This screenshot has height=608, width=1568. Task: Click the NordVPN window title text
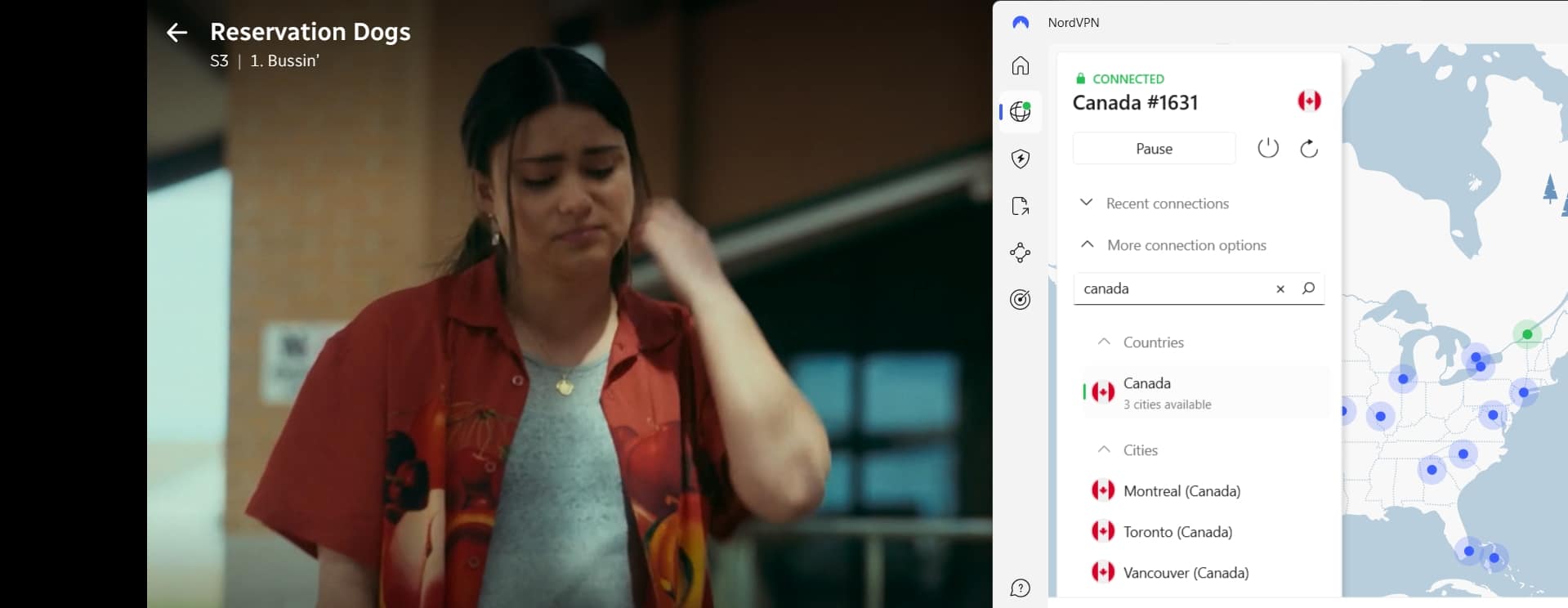pos(1074,23)
